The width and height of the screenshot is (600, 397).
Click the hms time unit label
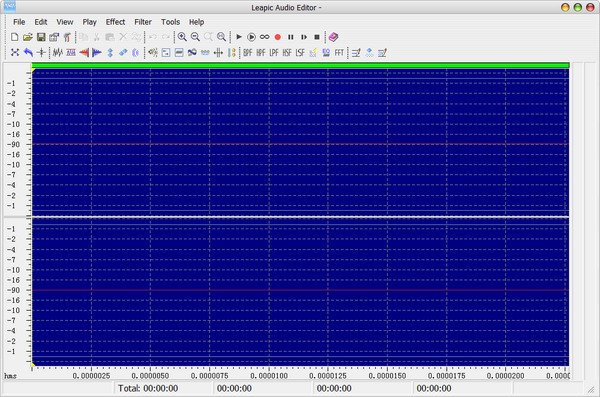10,376
